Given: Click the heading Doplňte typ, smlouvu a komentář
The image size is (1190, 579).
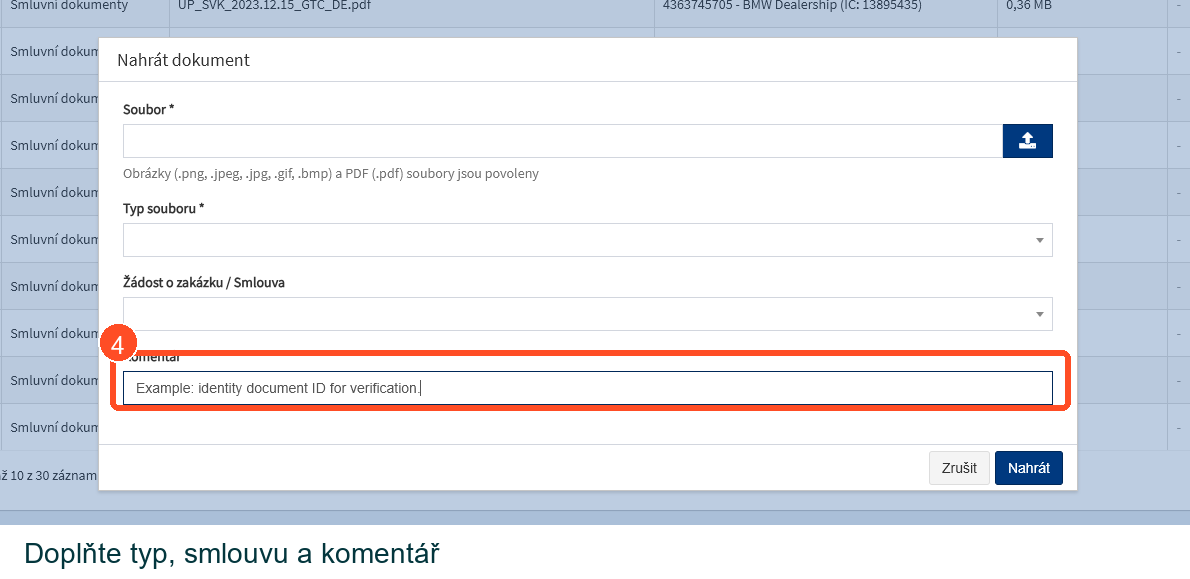Looking at the screenshot, I should (x=232, y=553).
